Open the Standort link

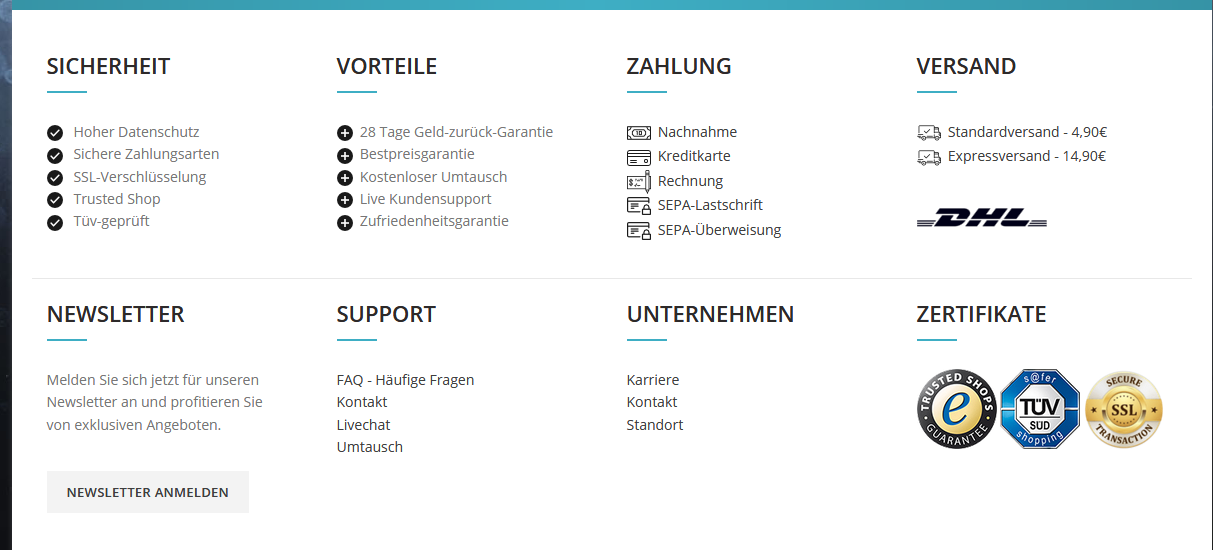(x=655, y=425)
